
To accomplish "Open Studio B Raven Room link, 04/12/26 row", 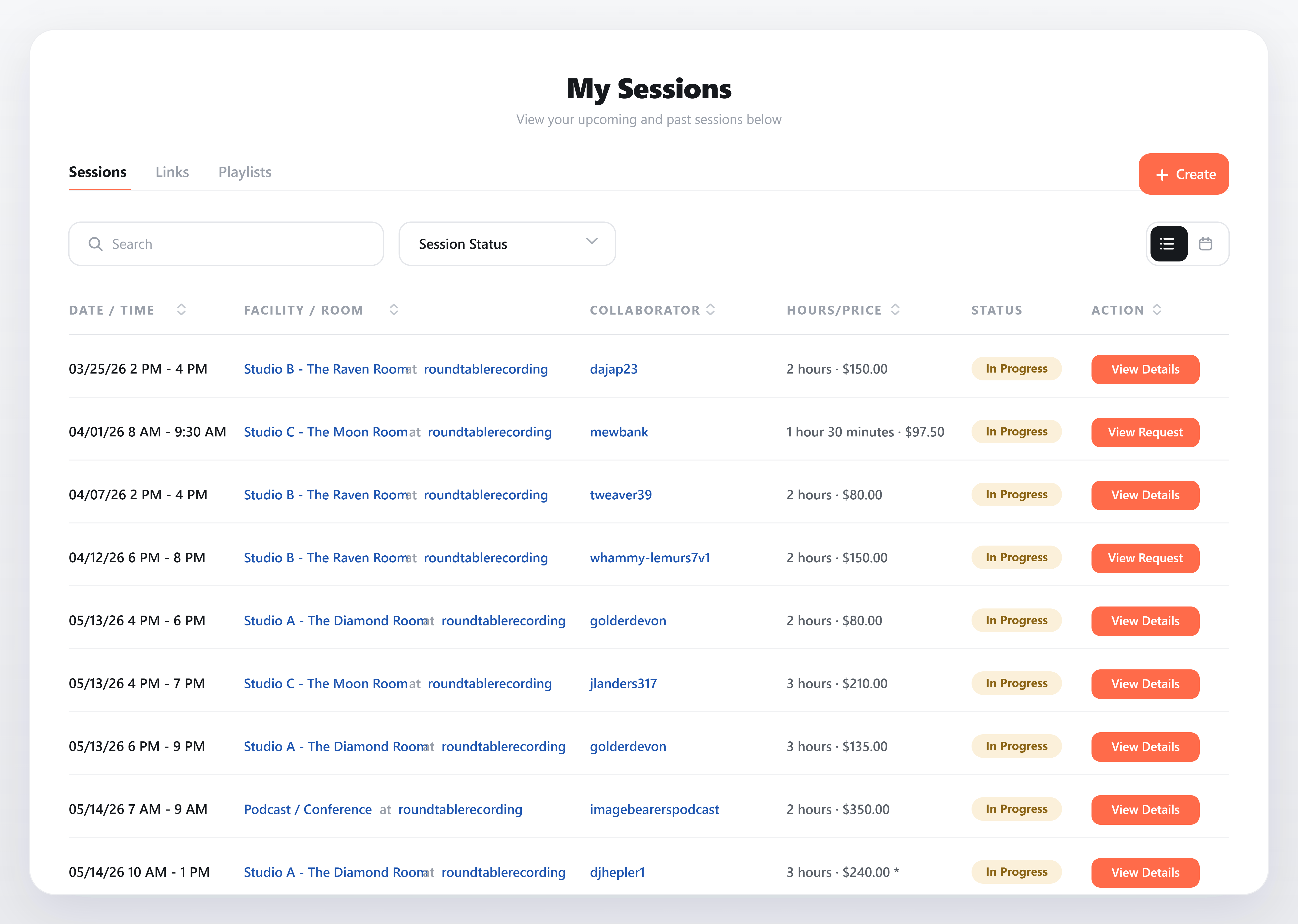I will point(326,558).
